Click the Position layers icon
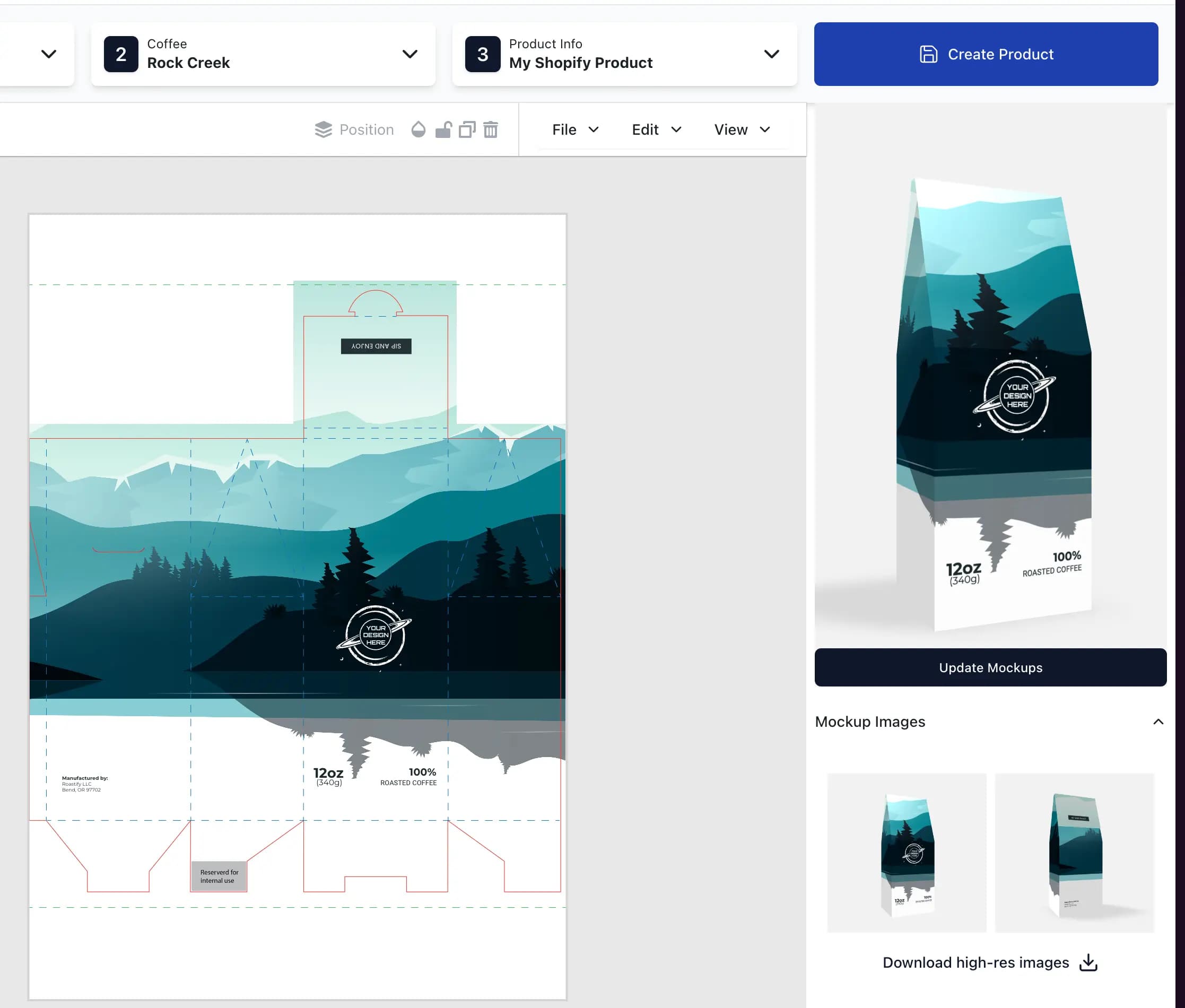1185x1008 pixels. tap(322, 129)
